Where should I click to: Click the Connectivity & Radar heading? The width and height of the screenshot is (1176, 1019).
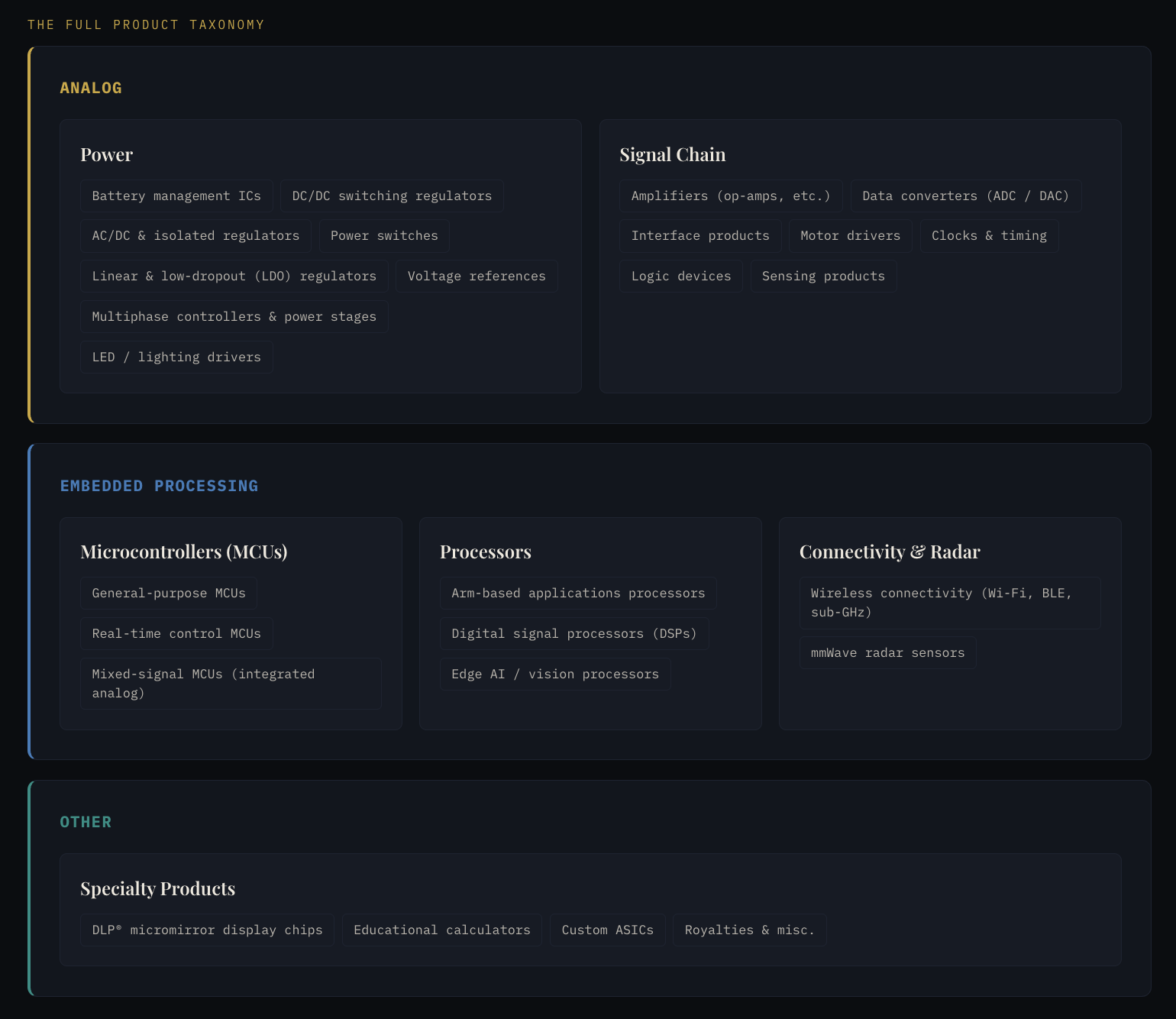coord(890,552)
